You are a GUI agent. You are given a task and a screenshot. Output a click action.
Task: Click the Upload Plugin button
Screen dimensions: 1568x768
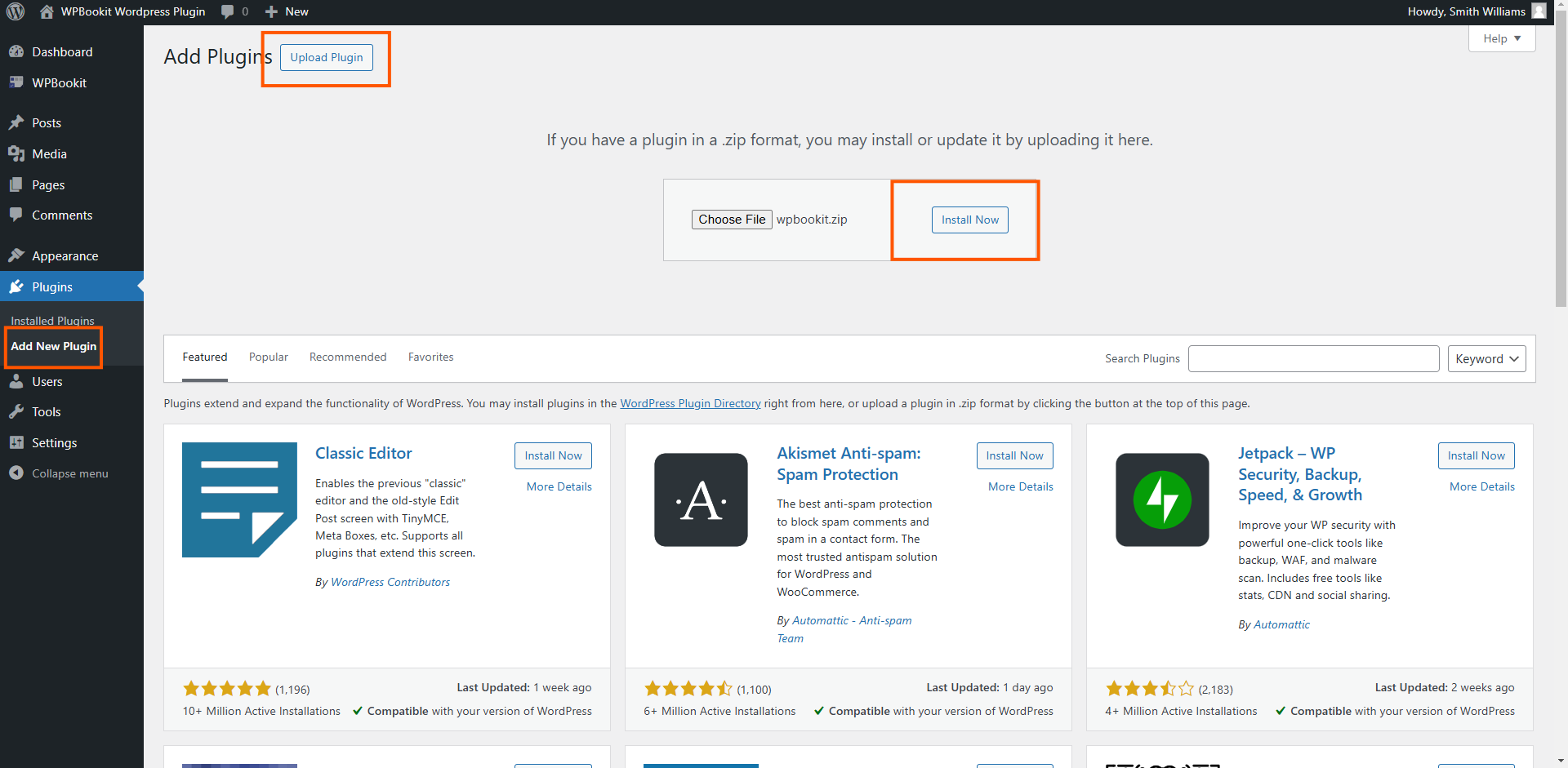coord(327,57)
